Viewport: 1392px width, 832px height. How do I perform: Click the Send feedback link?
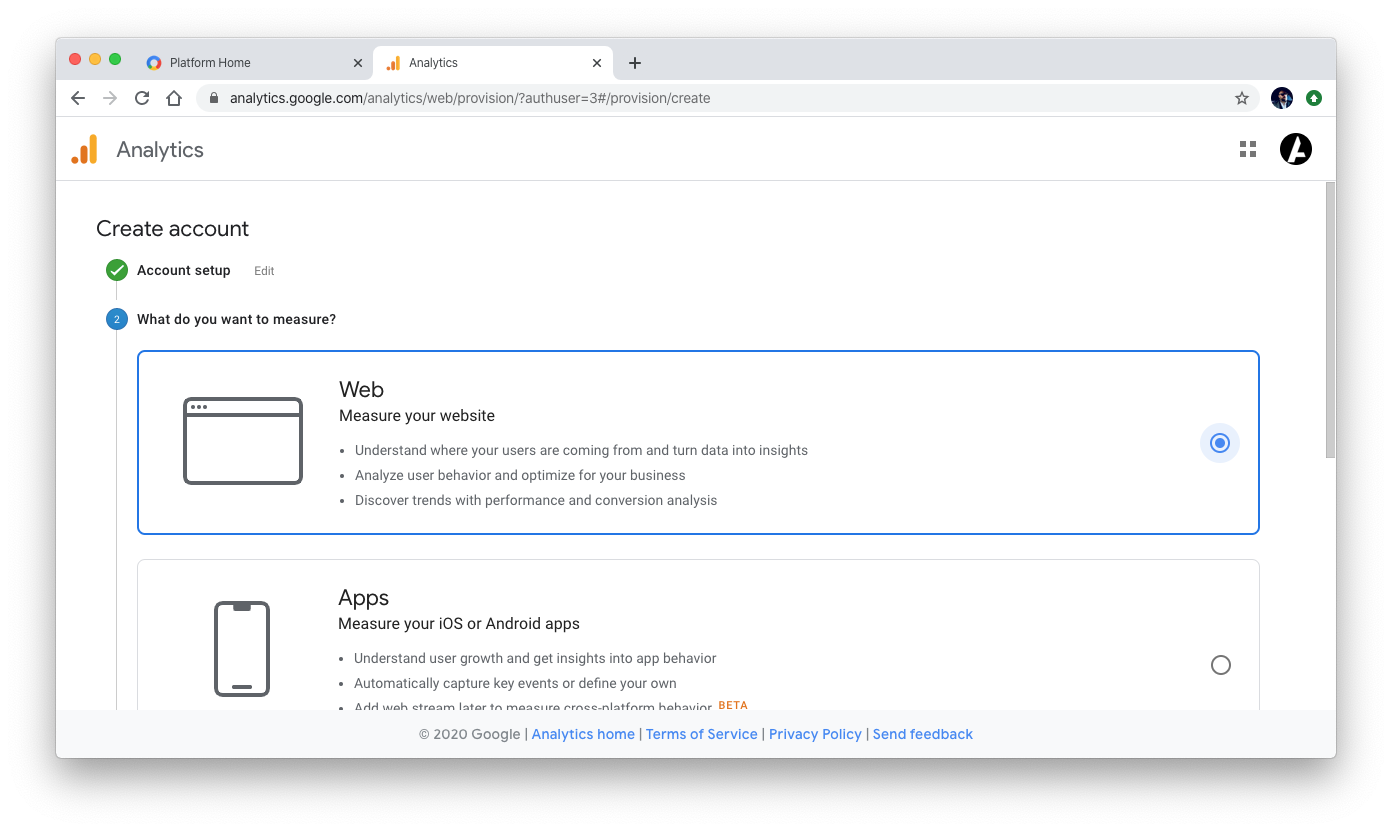(923, 734)
